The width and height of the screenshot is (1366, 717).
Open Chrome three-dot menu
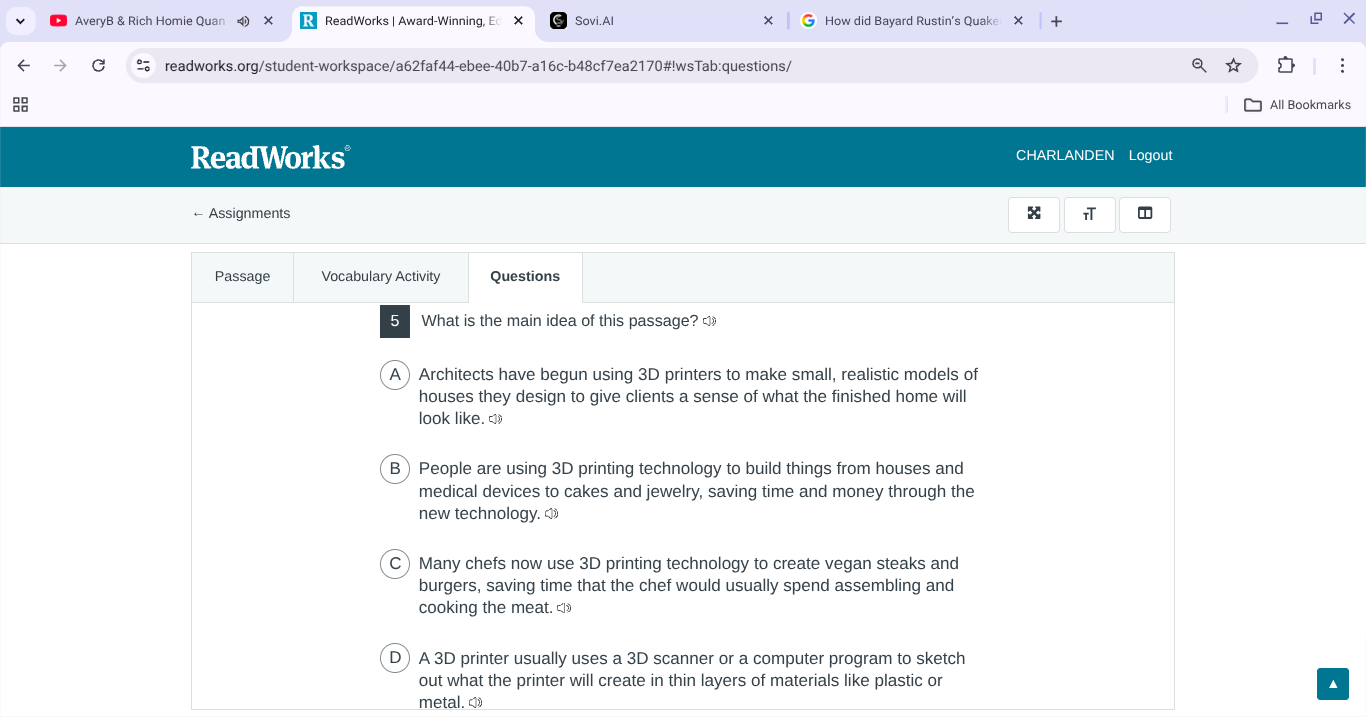[1342, 66]
